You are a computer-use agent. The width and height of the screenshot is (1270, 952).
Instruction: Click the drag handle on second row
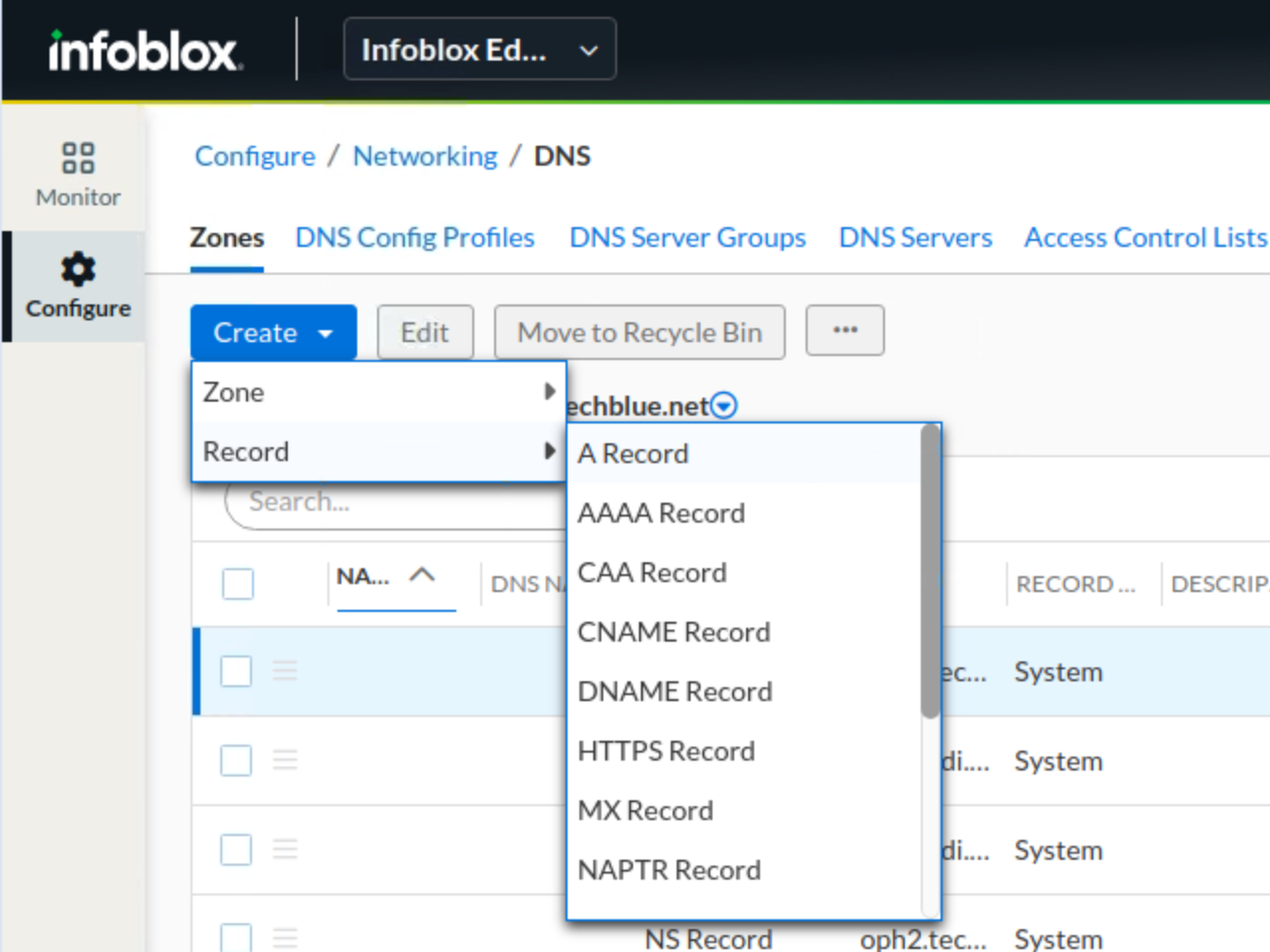click(285, 761)
